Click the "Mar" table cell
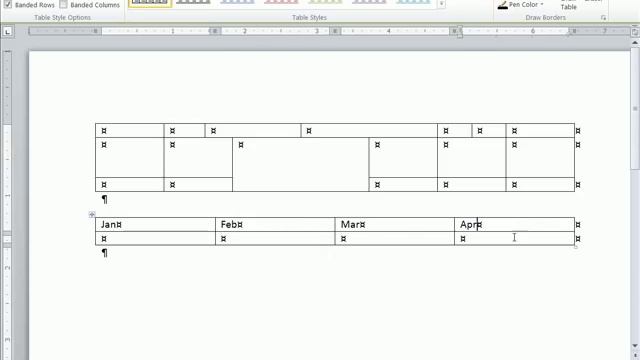The image size is (640, 360). click(395, 224)
